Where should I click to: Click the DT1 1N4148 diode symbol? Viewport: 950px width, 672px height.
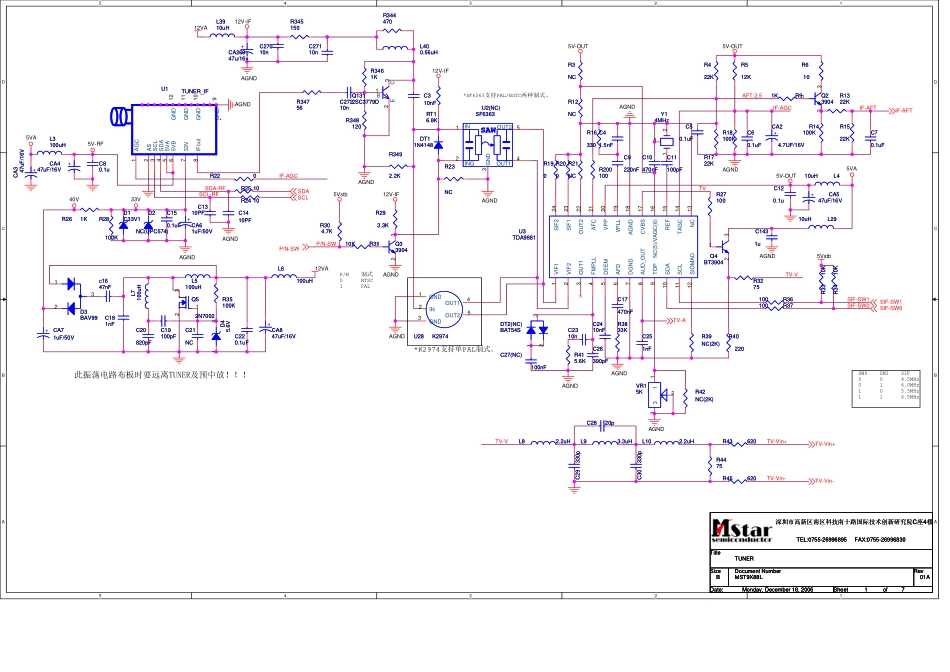click(438, 145)
